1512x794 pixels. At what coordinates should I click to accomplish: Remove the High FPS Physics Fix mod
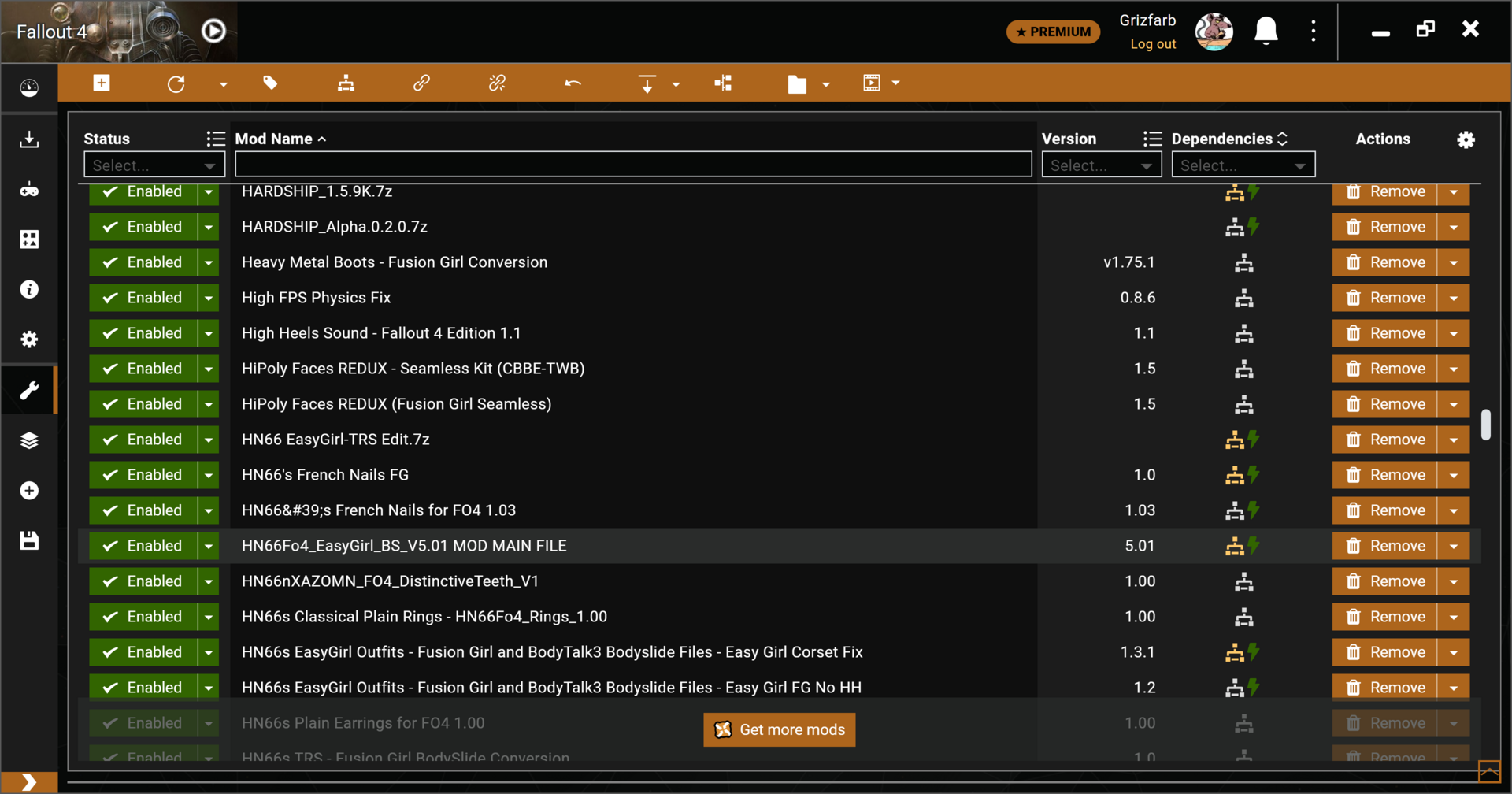(x=1384, y=298)
